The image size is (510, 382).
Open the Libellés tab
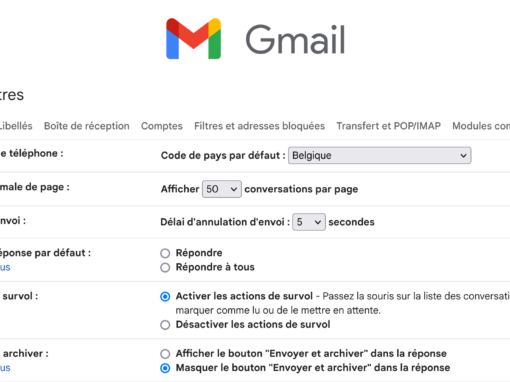(x=16, y=126)
